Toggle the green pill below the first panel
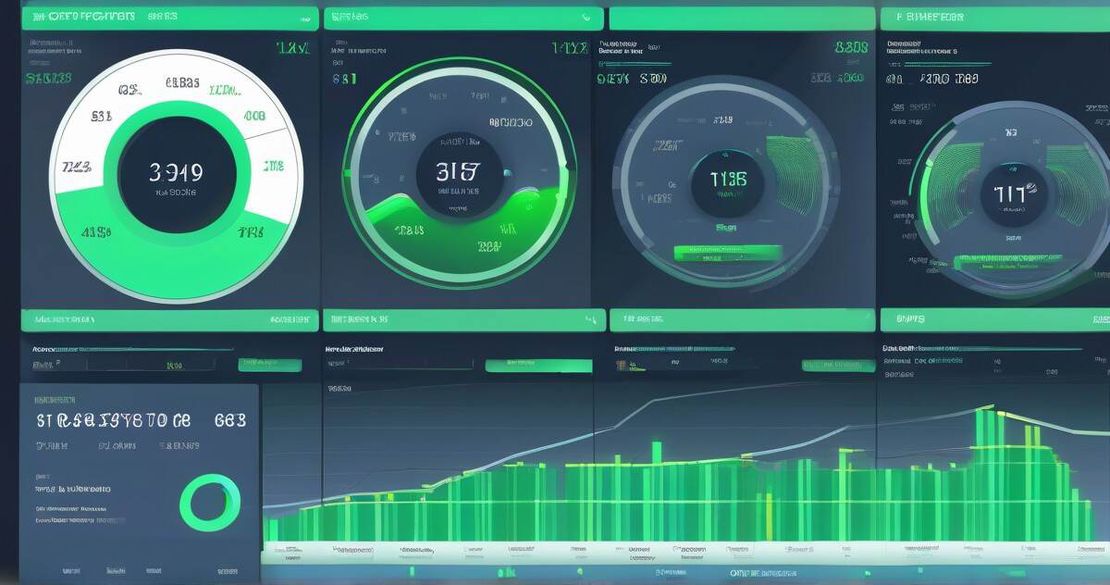This screenshot has height=585, width=1110. (x=269, y=365)
